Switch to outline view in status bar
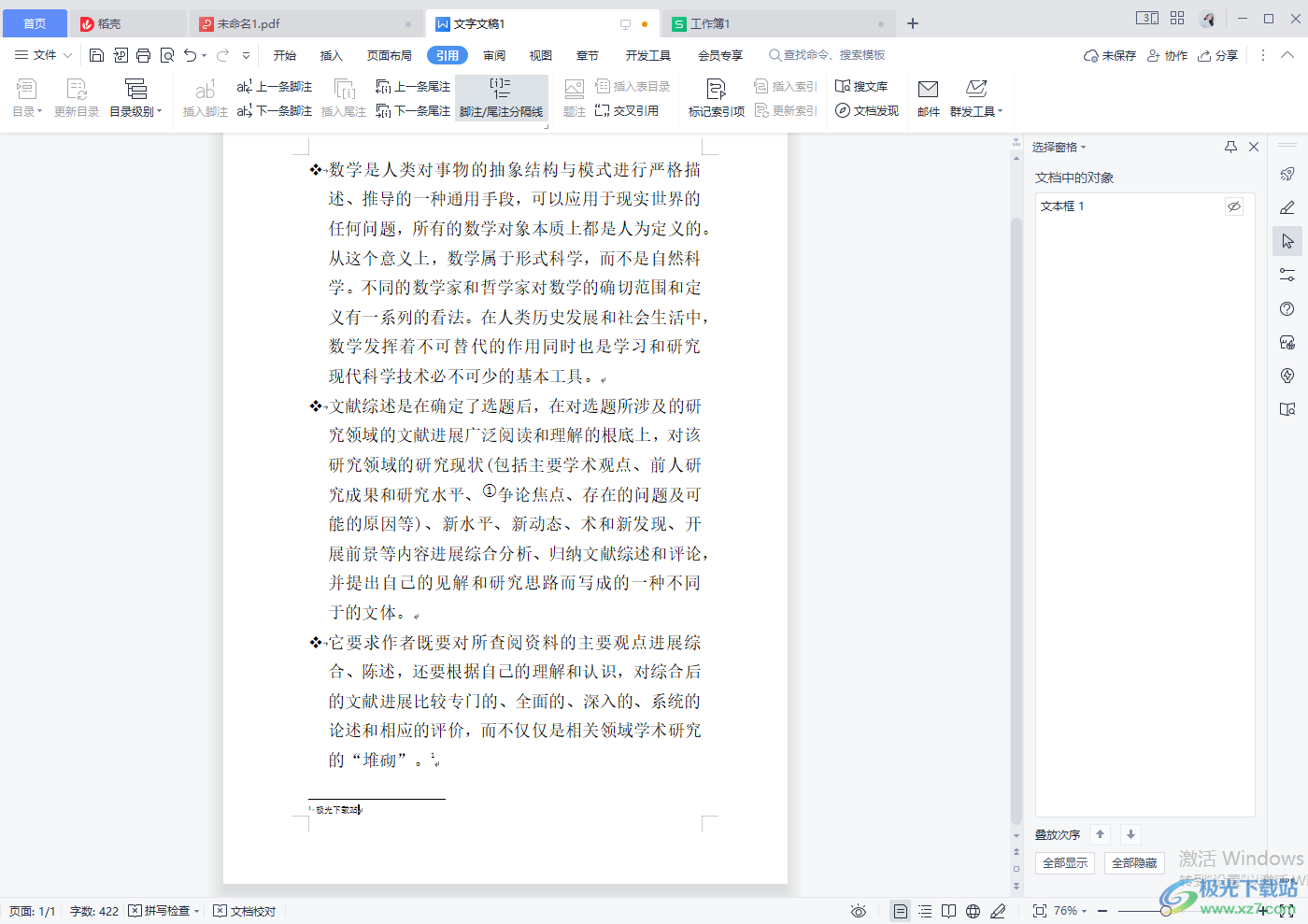The height and width of the screenshot is (924, 1308). coord(925,911)
